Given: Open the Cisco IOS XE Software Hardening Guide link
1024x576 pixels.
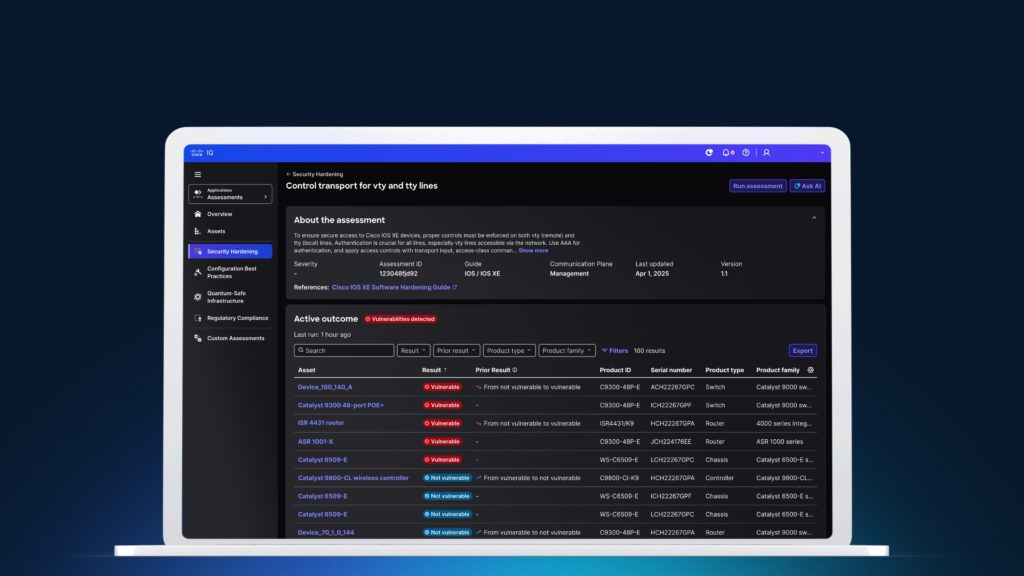Looking at the screenshot, I should pos(391,287).
